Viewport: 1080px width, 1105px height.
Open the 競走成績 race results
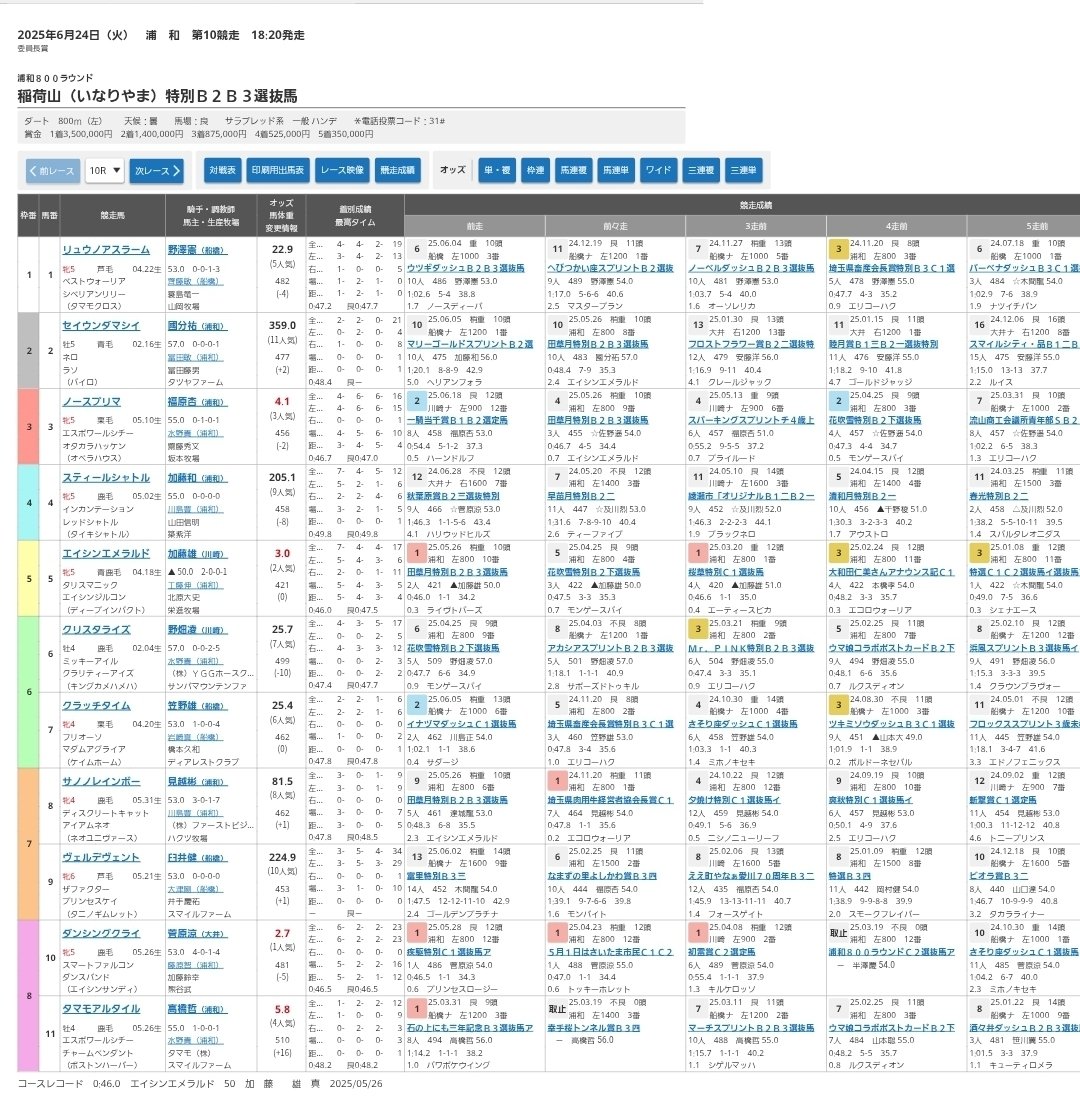click(397, 170)
